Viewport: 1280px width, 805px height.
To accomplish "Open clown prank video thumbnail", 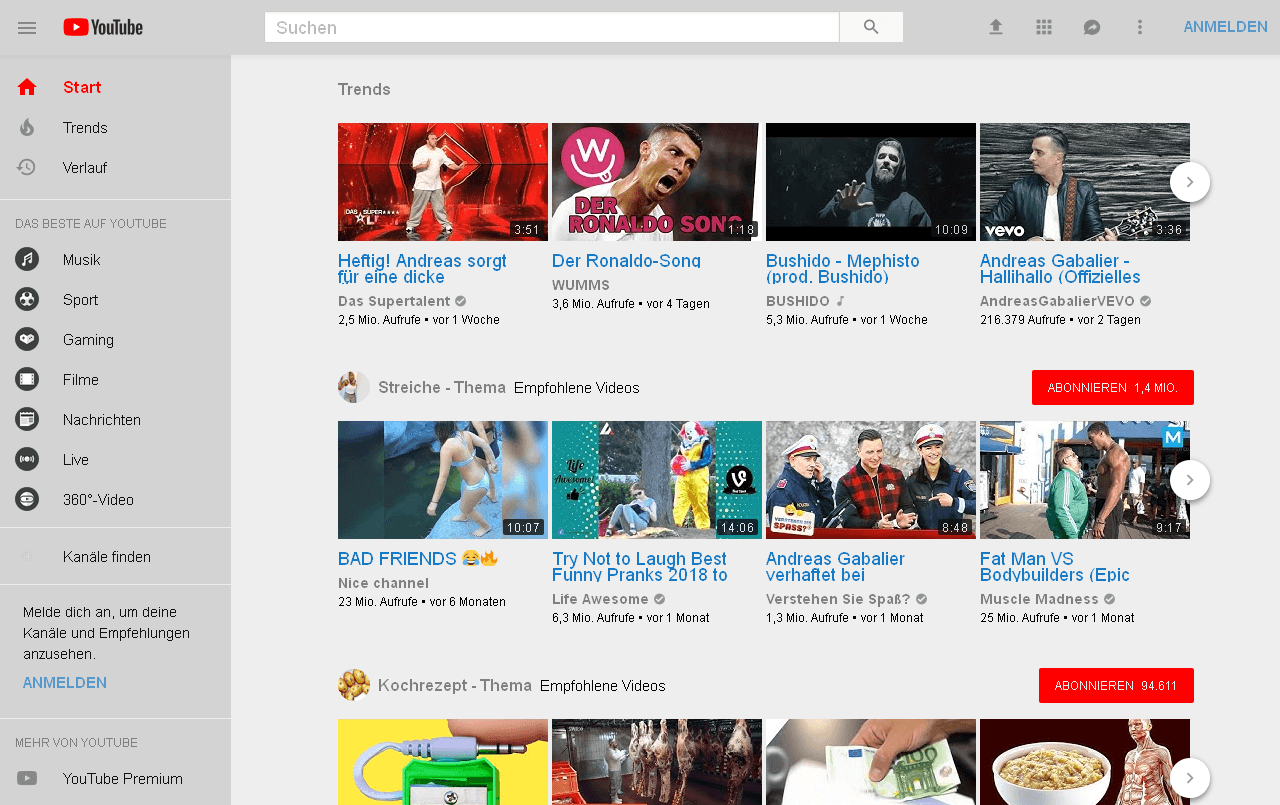I will (657, 480).
